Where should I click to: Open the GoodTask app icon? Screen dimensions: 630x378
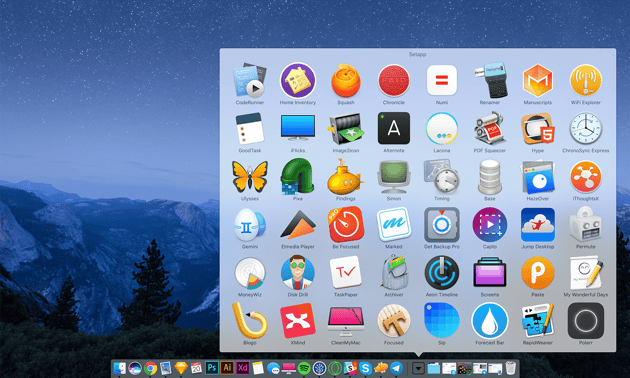(250, 128)
